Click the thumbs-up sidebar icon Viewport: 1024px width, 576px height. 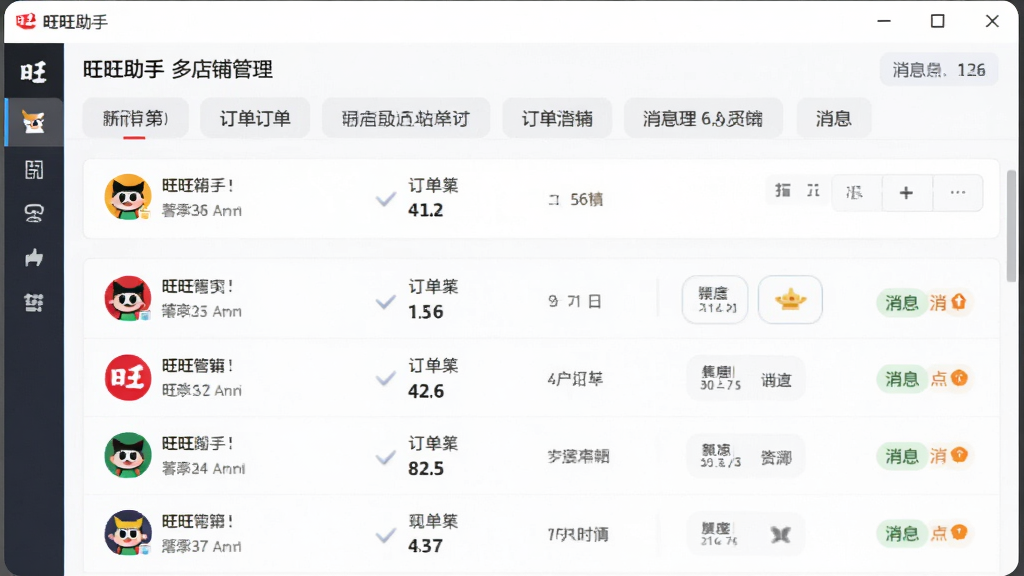tap(34, 257)
